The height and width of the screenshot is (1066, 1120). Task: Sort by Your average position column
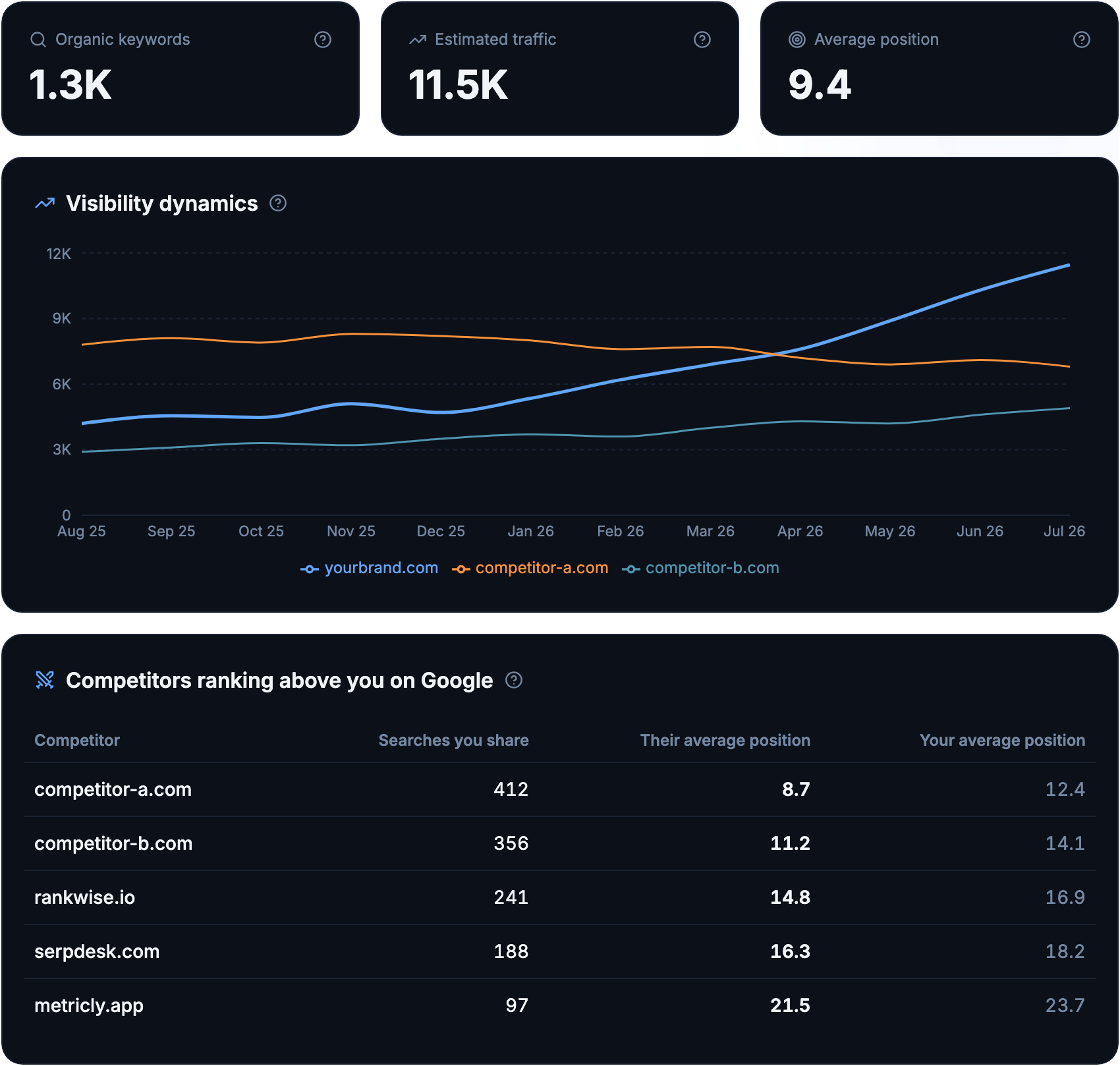[1002, 740]
